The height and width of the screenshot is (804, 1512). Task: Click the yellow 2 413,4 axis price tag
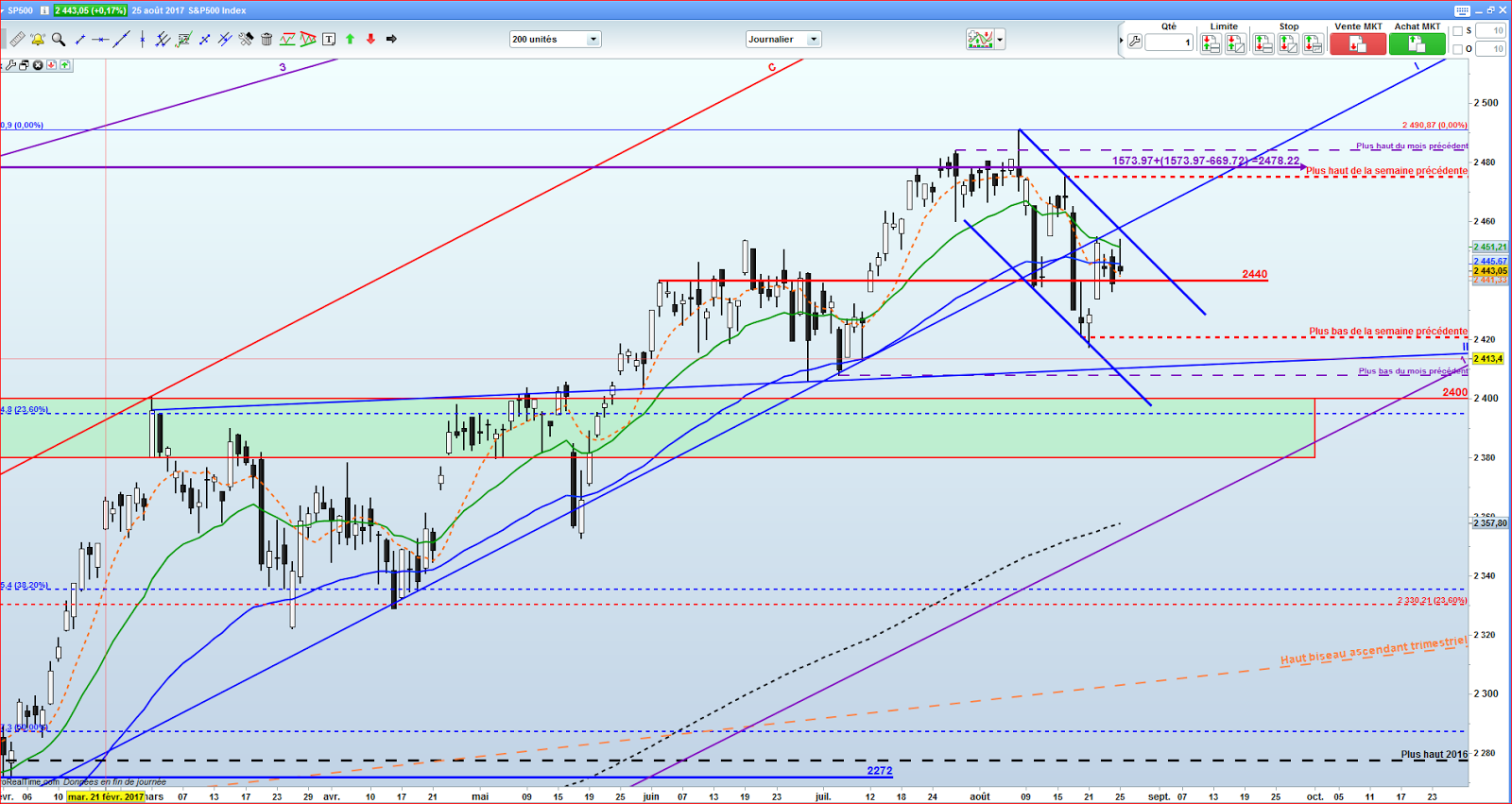(x=1488, y=359)
